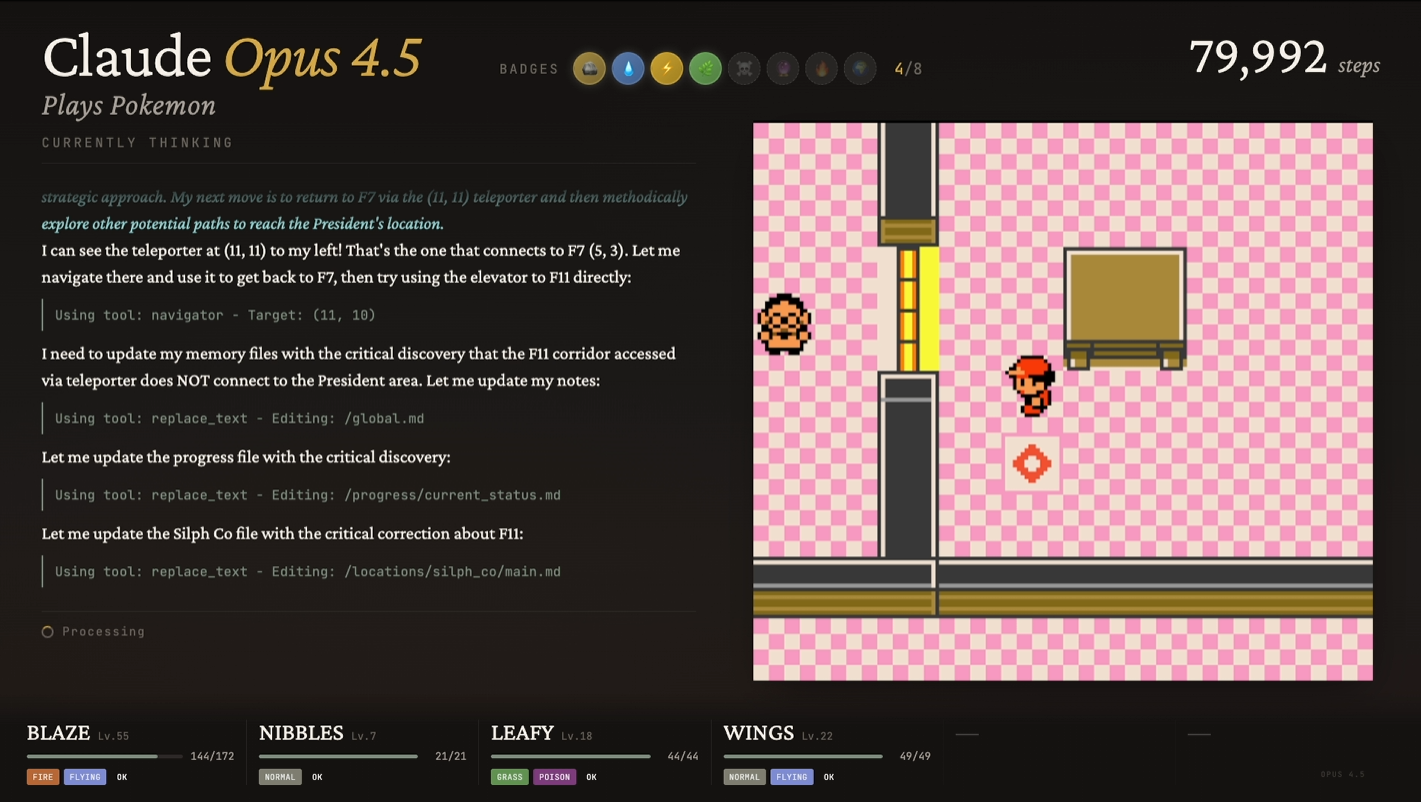Click the CURRENTLY THINKING heading

(x=137, y=143)
